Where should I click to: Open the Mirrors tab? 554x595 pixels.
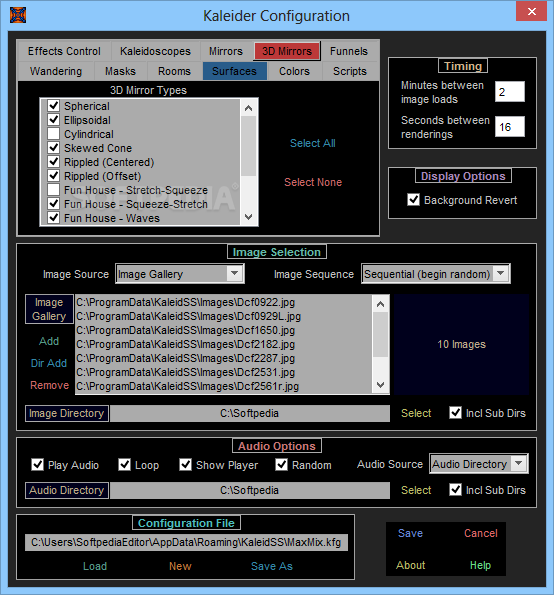226,51
